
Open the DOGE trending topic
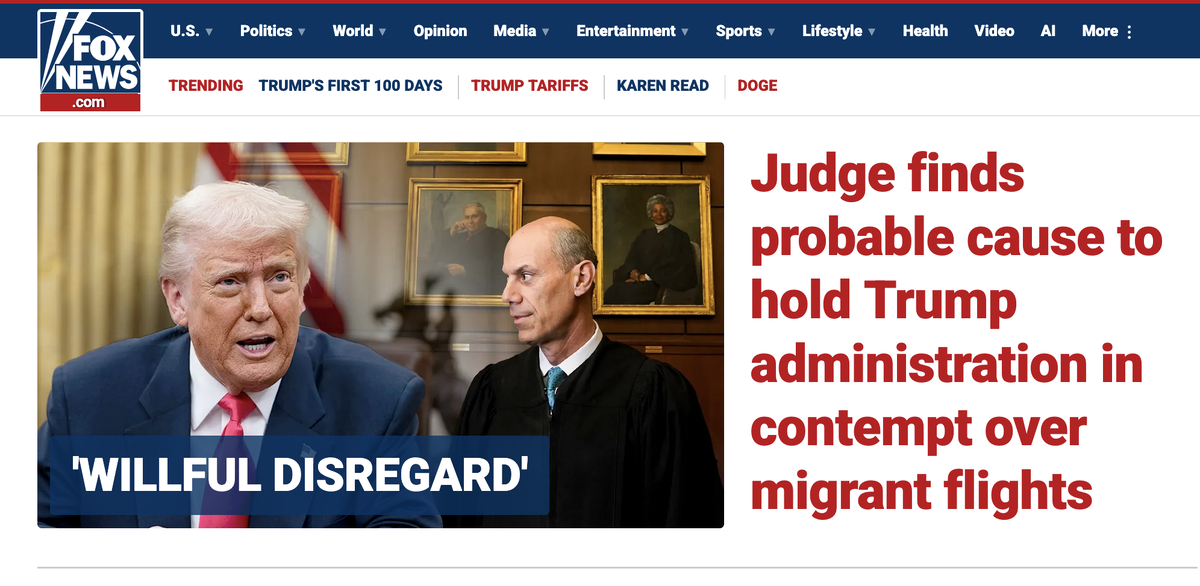coord(757,86)
